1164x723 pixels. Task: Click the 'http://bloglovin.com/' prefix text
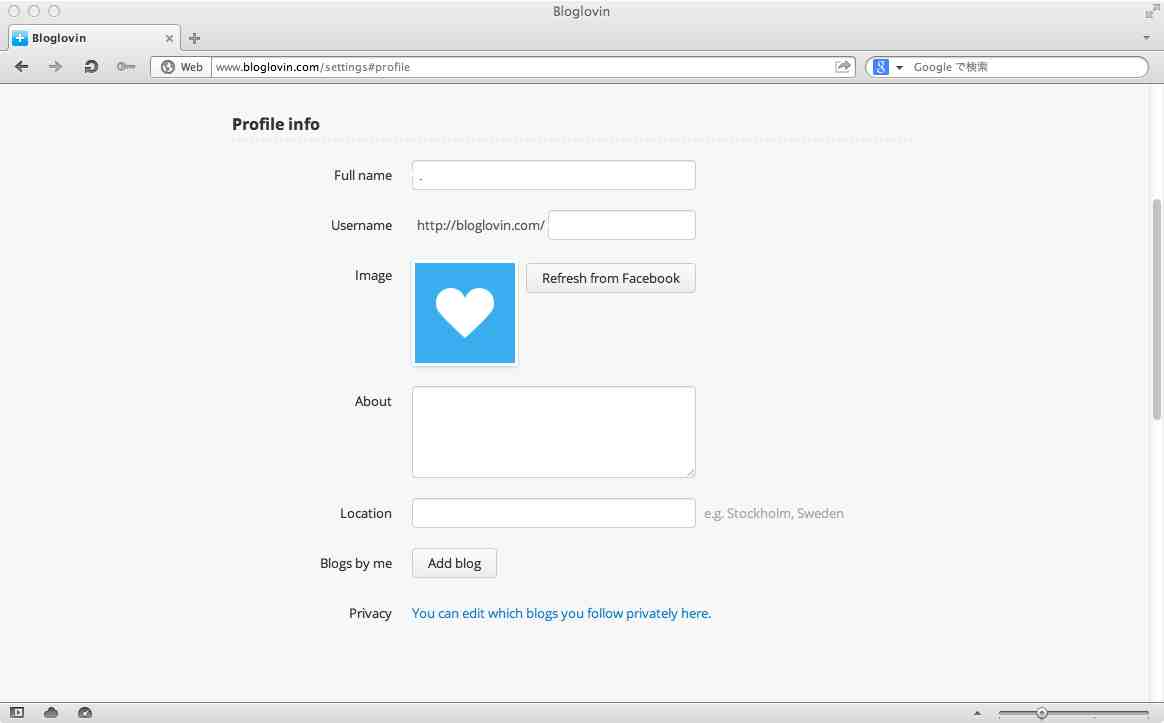pos(480,226)
